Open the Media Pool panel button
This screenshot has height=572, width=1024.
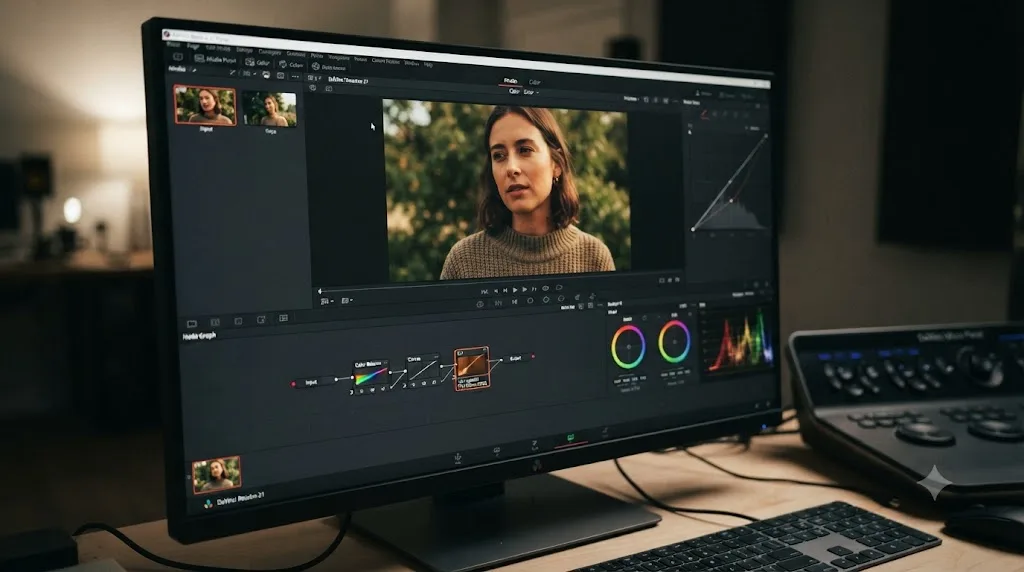pyautogui.click(x=215, y=59)
